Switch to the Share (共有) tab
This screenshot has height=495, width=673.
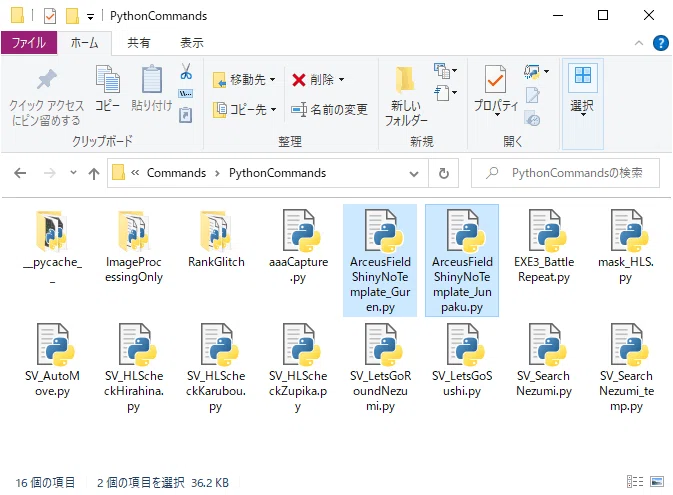(x=139, y=43)
